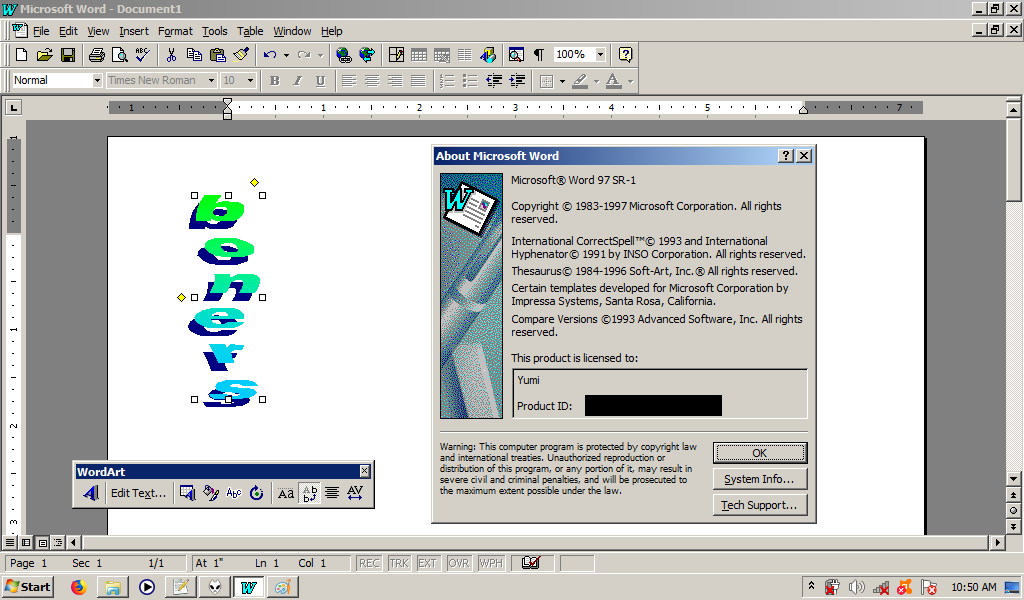Toggle WordArt Same Letter Heights
This screenshot has height=600, width=1024.
pos(286,493)
